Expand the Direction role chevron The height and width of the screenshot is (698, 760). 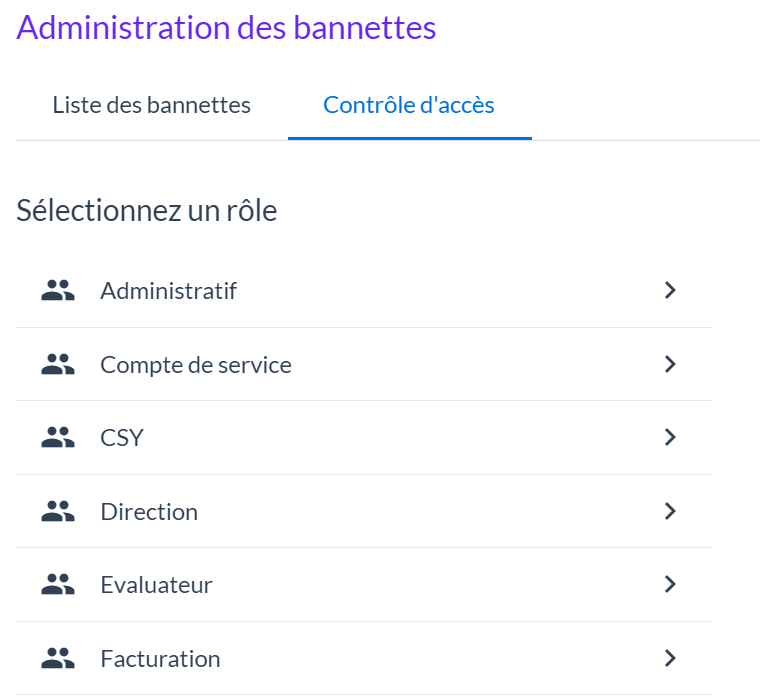(670, 512)
